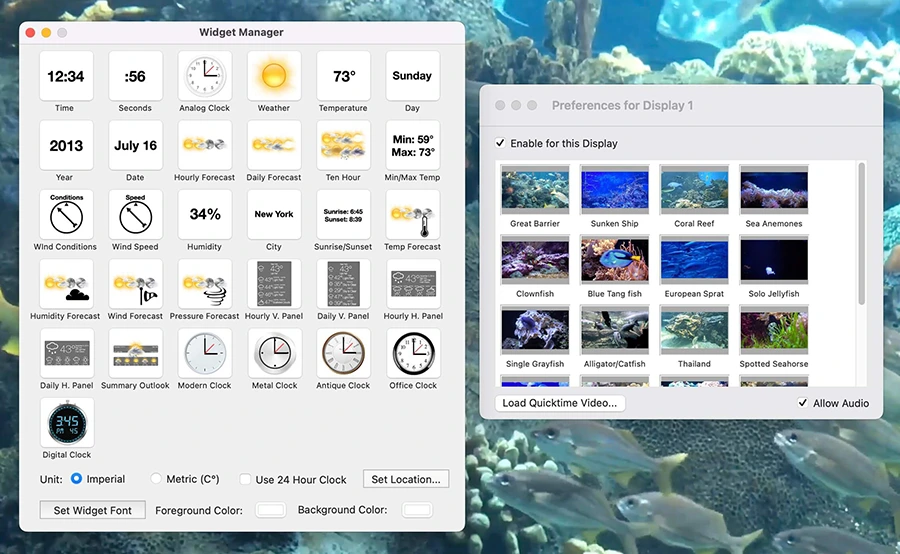This screenshot has height=554, width=900.
Task: Open the Foreground Color swatch
Action: 271,510
